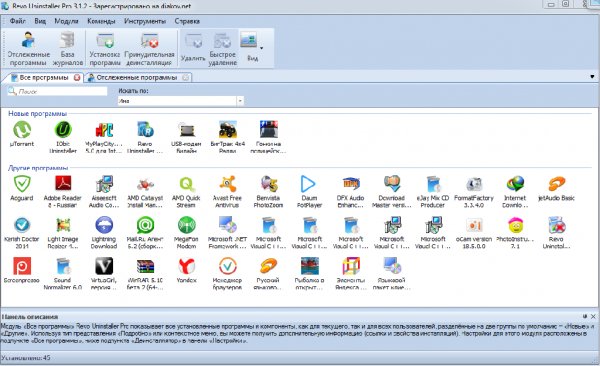The width and height of the screenshot is (600, 366).
Task: Open the Справка menu
Action: 187,21
